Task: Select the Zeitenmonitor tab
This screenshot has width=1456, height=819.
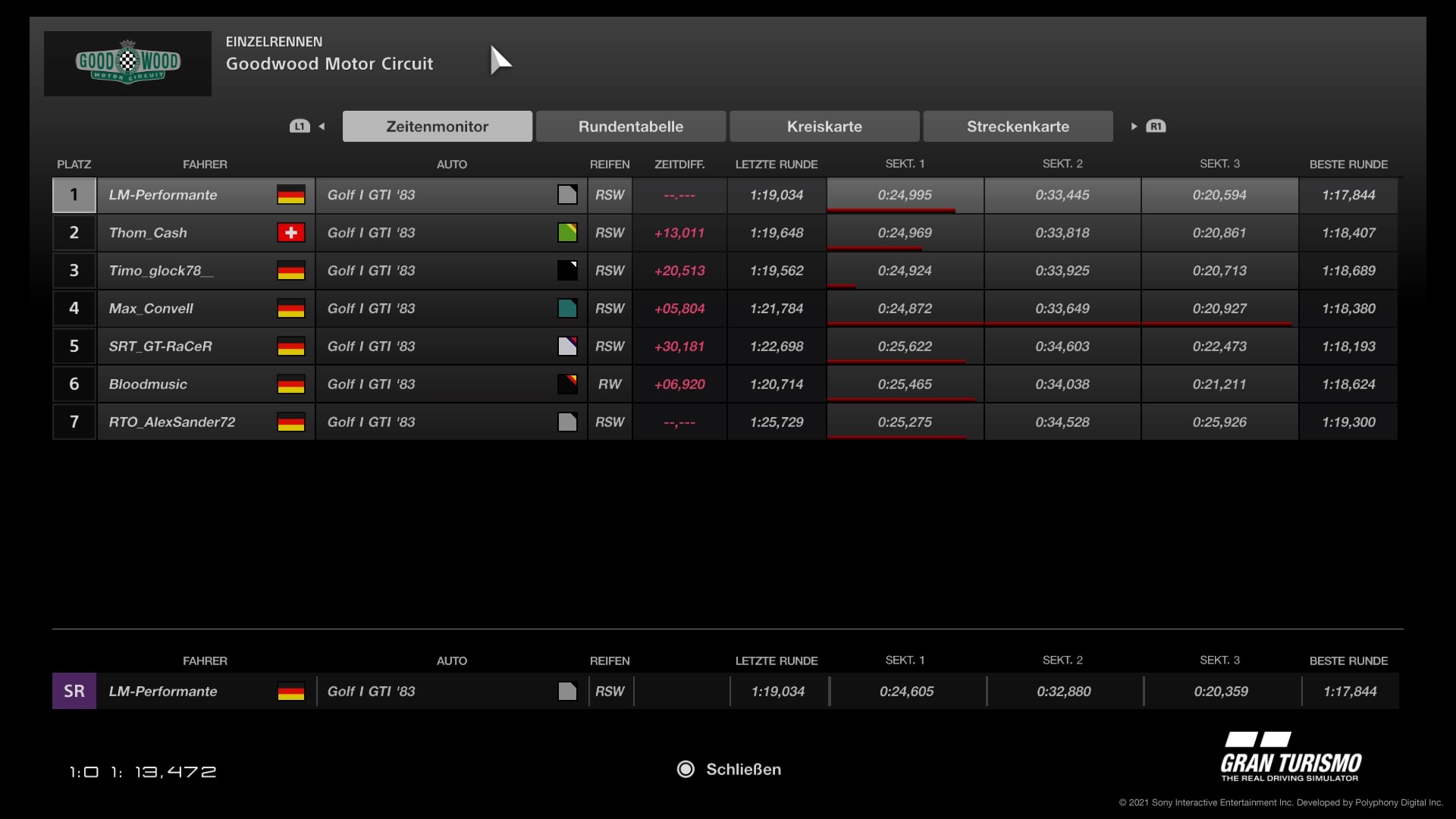Action: point(437,127)
